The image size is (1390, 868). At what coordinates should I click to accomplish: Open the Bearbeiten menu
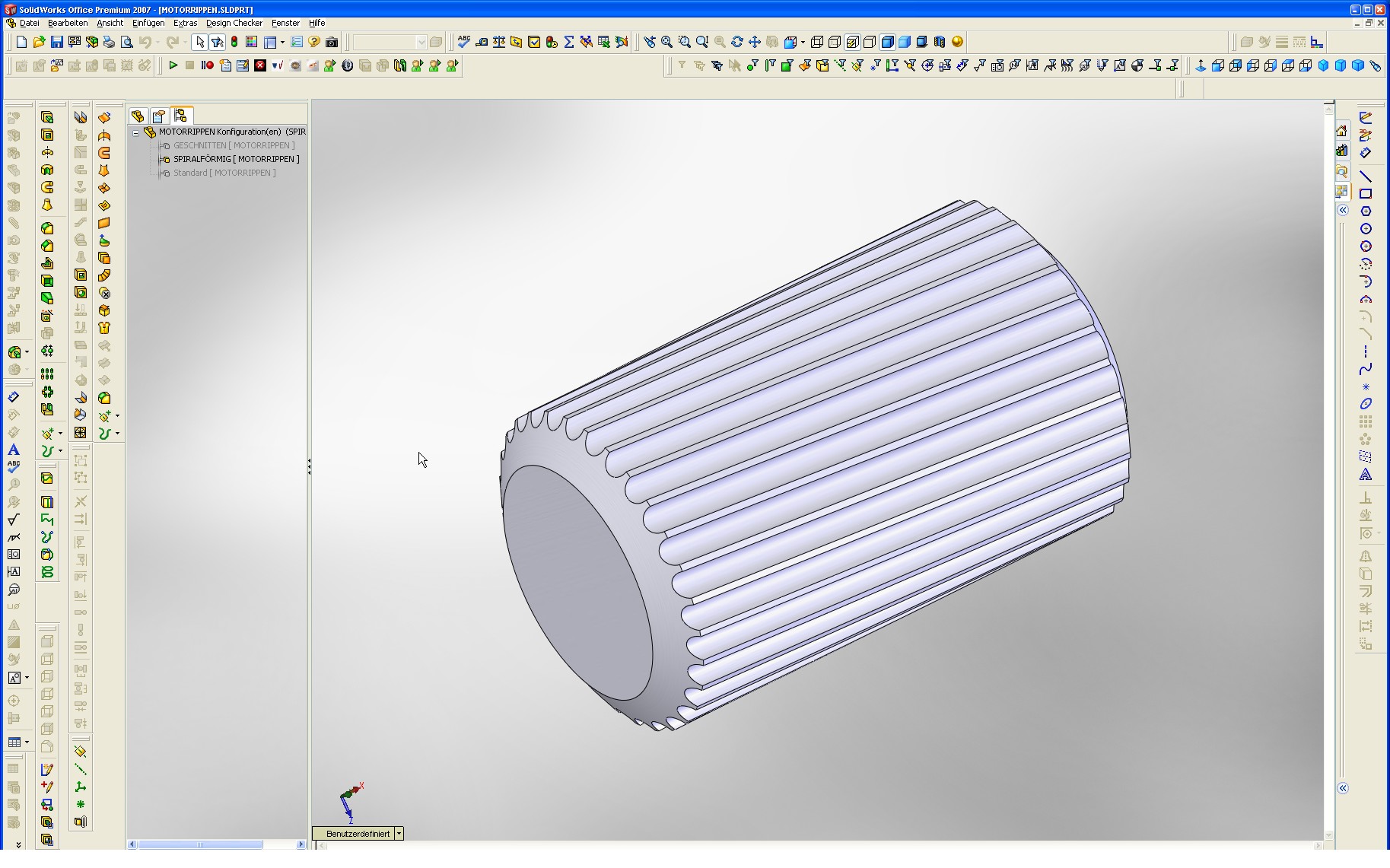[x=68, y=23]
